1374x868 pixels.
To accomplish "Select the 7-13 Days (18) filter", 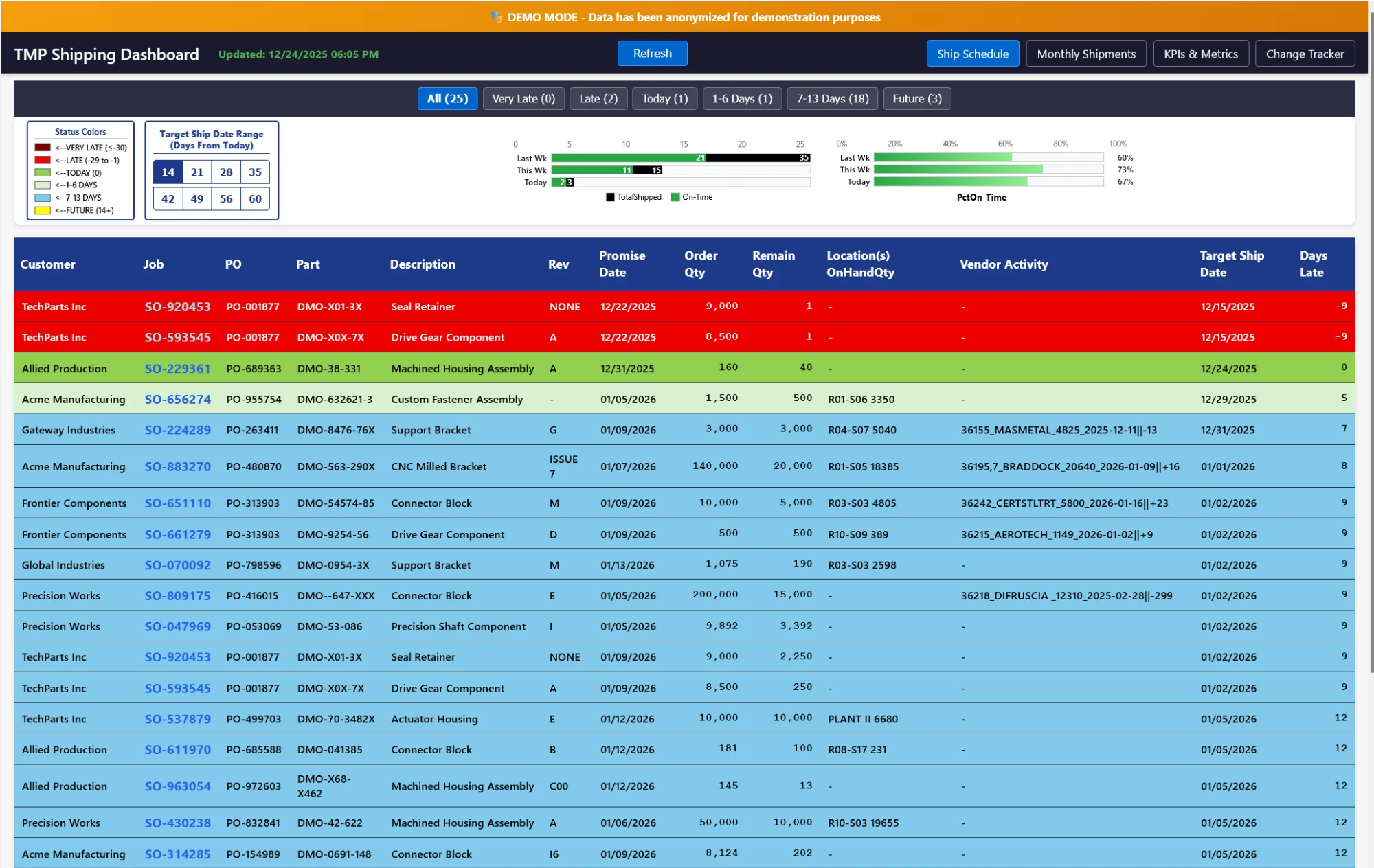I will (x=831, y=98).
